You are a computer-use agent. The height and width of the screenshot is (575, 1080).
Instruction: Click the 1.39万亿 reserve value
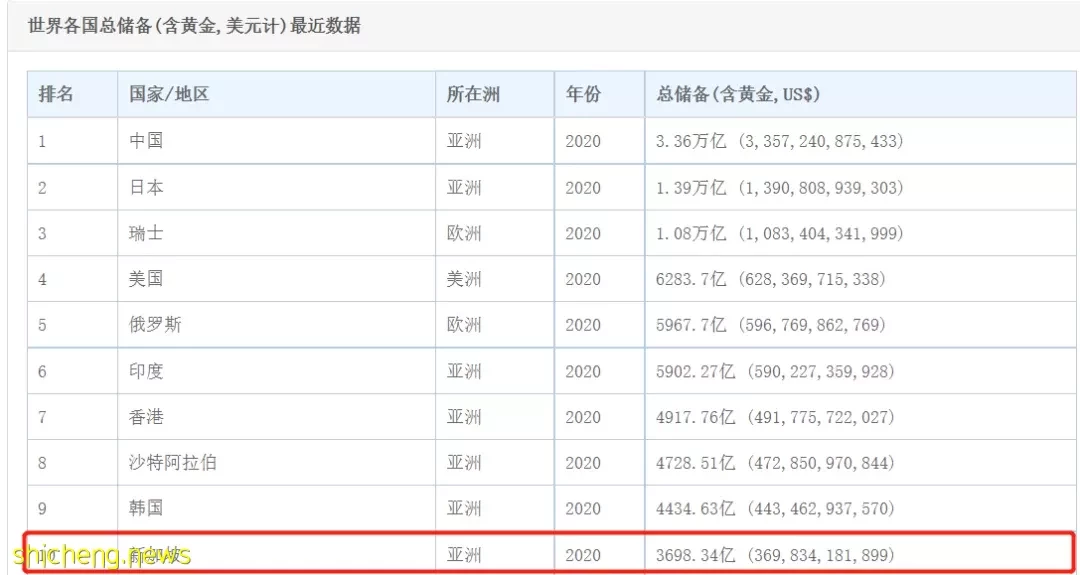pos(691,187)
